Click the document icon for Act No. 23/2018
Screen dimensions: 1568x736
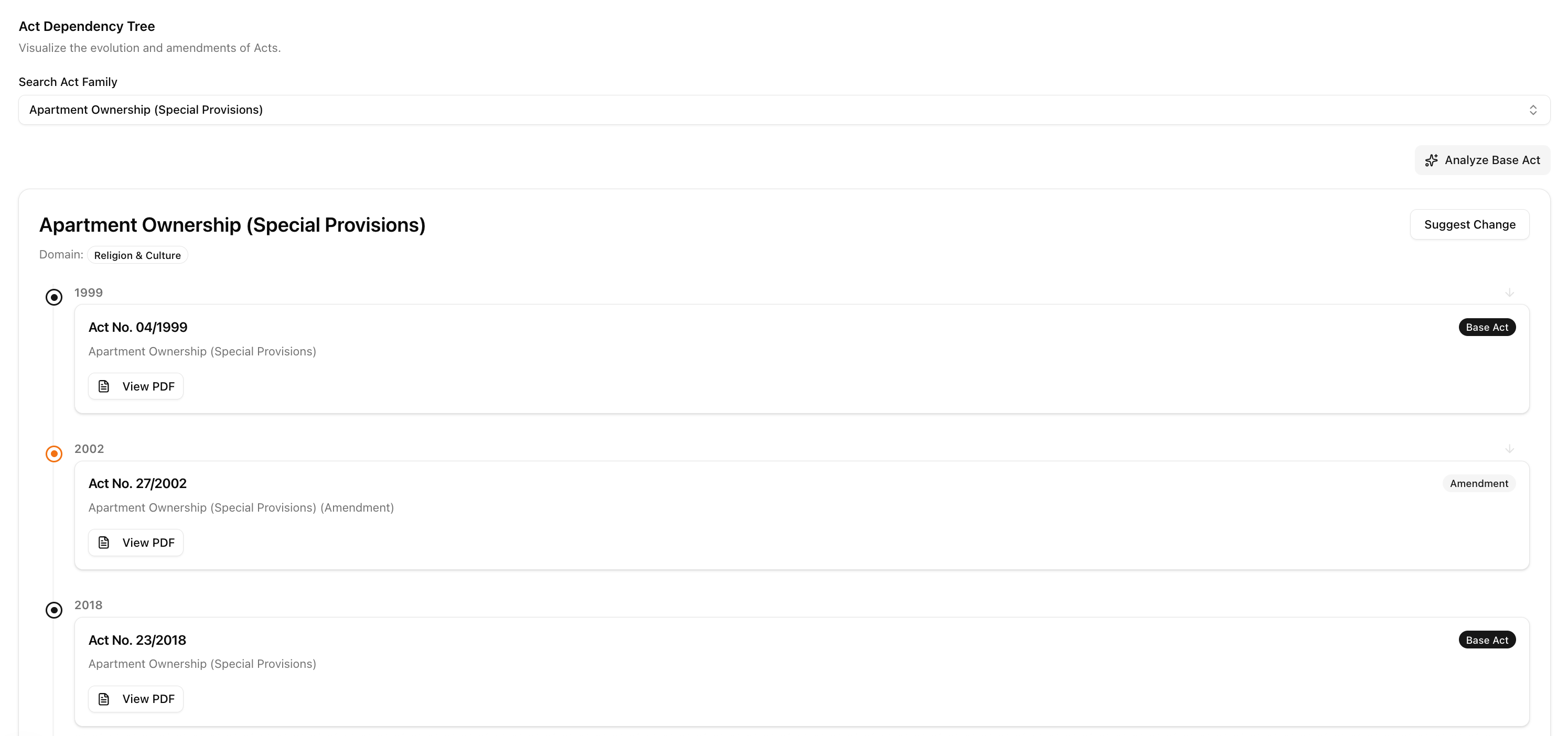pos(104,699)
